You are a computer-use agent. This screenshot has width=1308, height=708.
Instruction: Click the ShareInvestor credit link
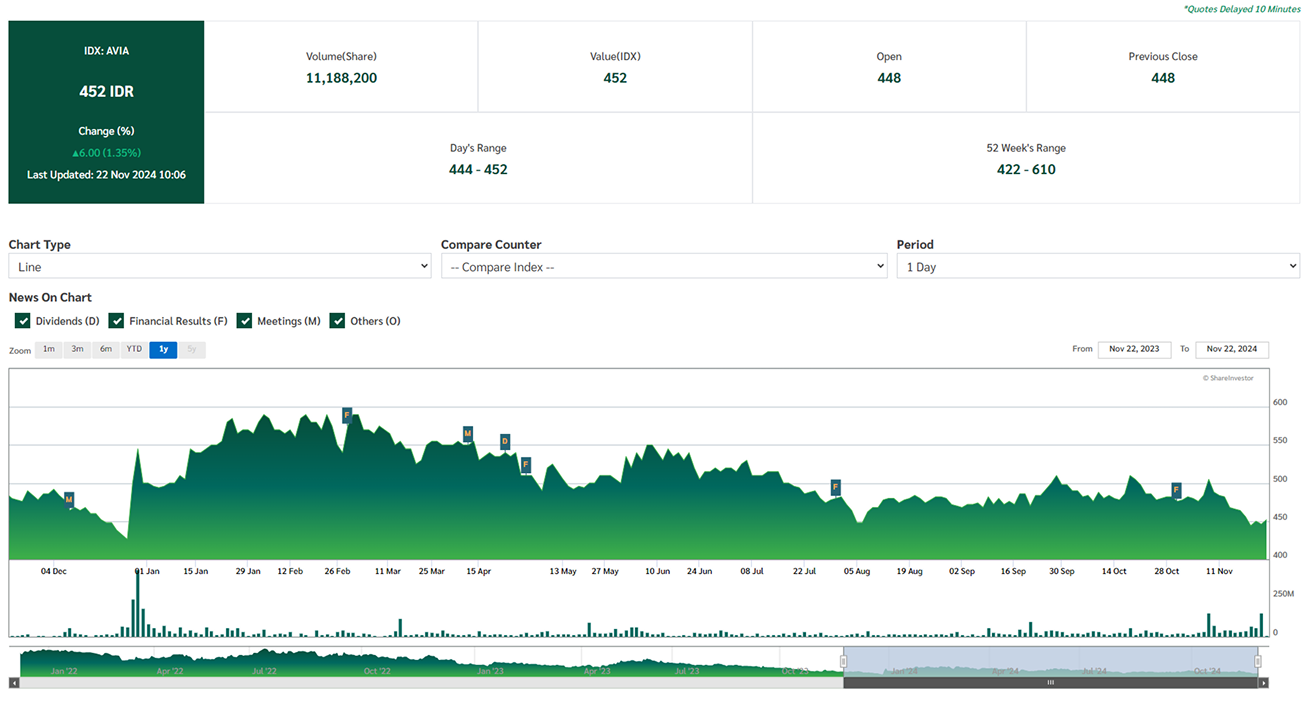(x=1227, y=378)
